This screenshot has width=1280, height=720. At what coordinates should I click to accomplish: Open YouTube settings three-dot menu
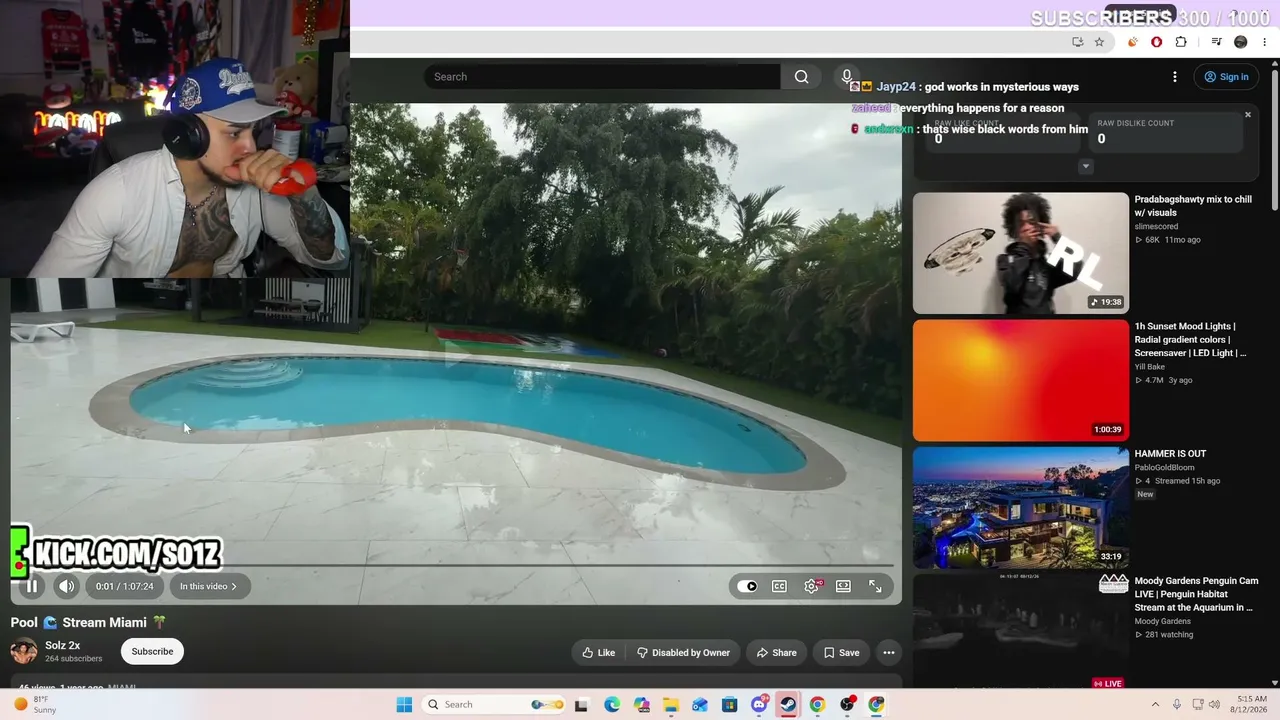1174,77
